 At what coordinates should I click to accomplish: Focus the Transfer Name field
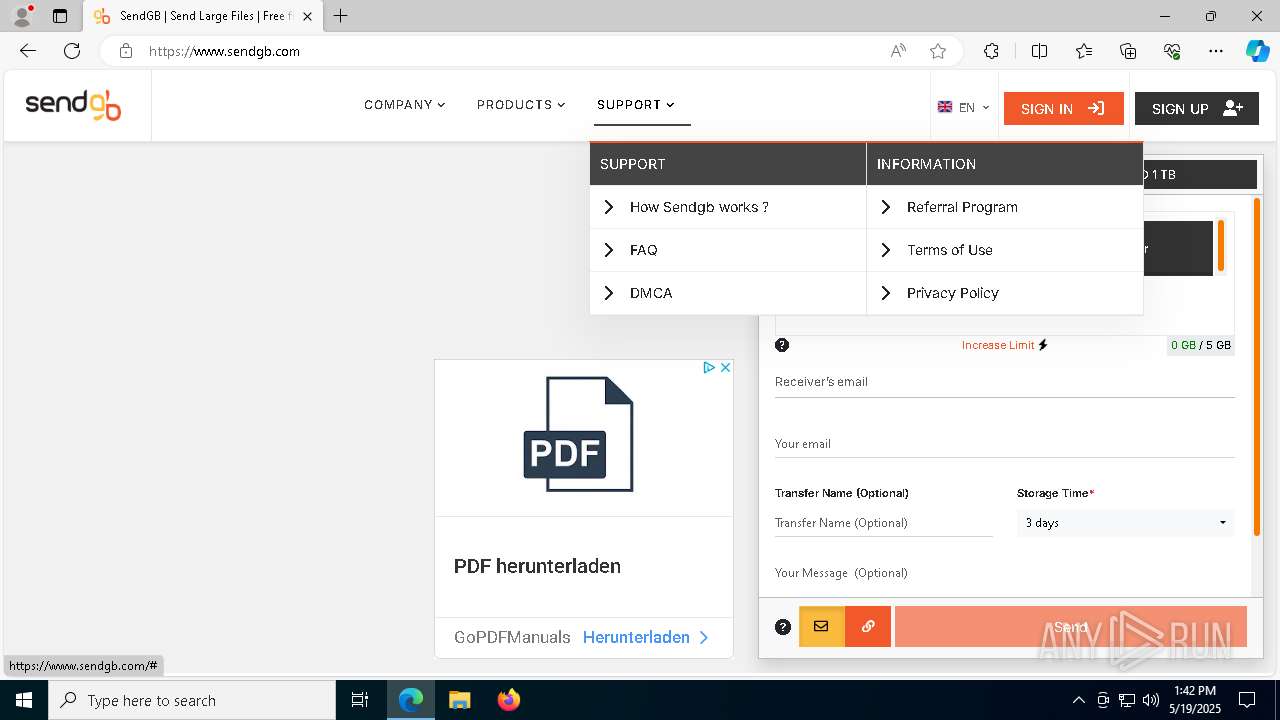[884, 523]
